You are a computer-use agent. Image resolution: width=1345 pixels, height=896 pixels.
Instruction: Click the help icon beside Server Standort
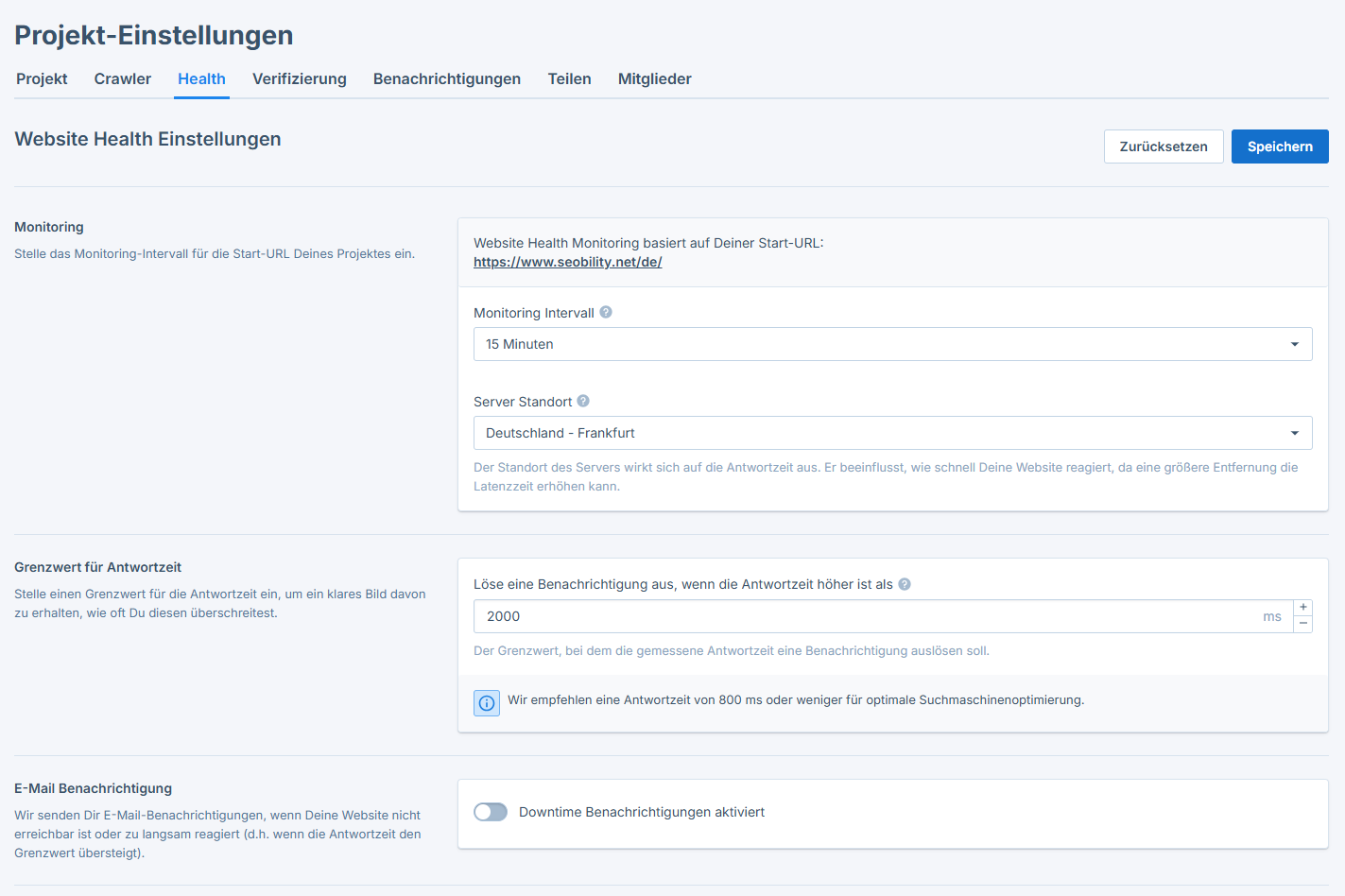583,401
